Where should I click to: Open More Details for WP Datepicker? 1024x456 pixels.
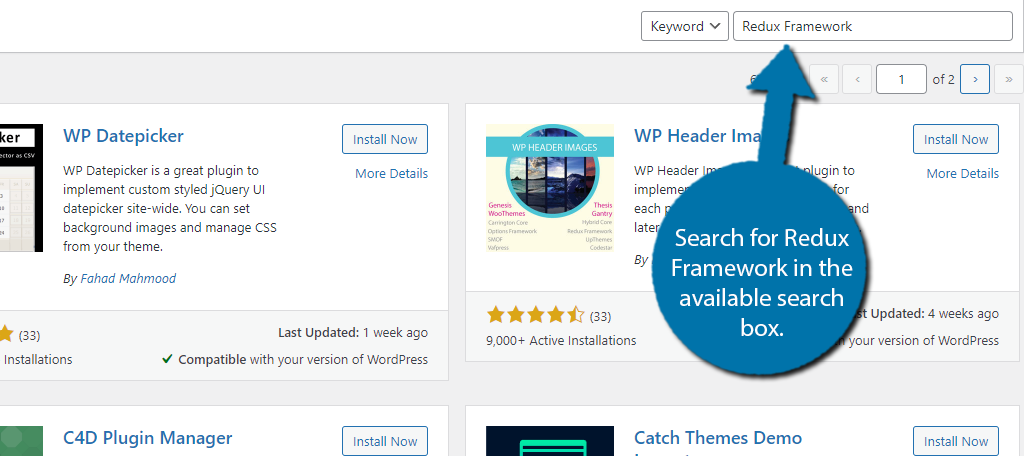[391, 173]
